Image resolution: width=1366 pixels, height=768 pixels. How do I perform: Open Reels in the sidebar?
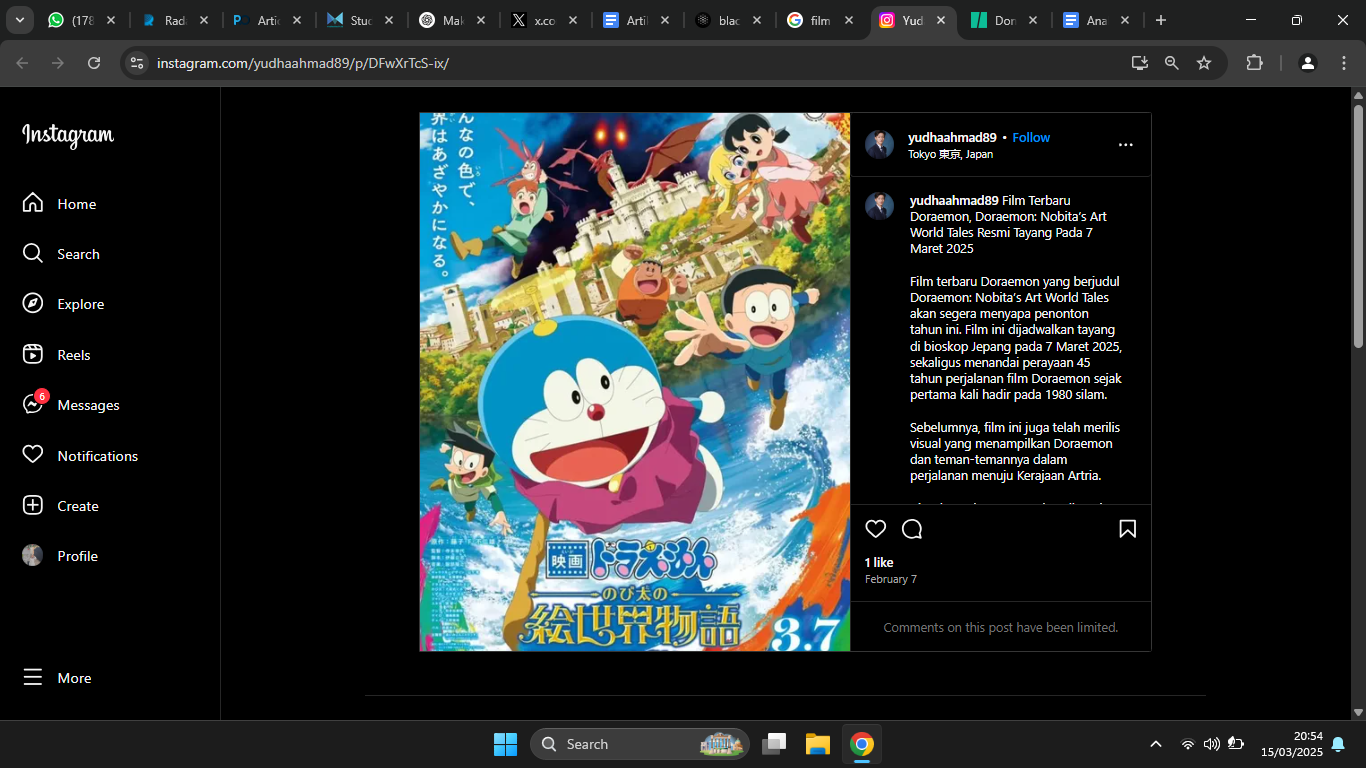pos(56,355)
